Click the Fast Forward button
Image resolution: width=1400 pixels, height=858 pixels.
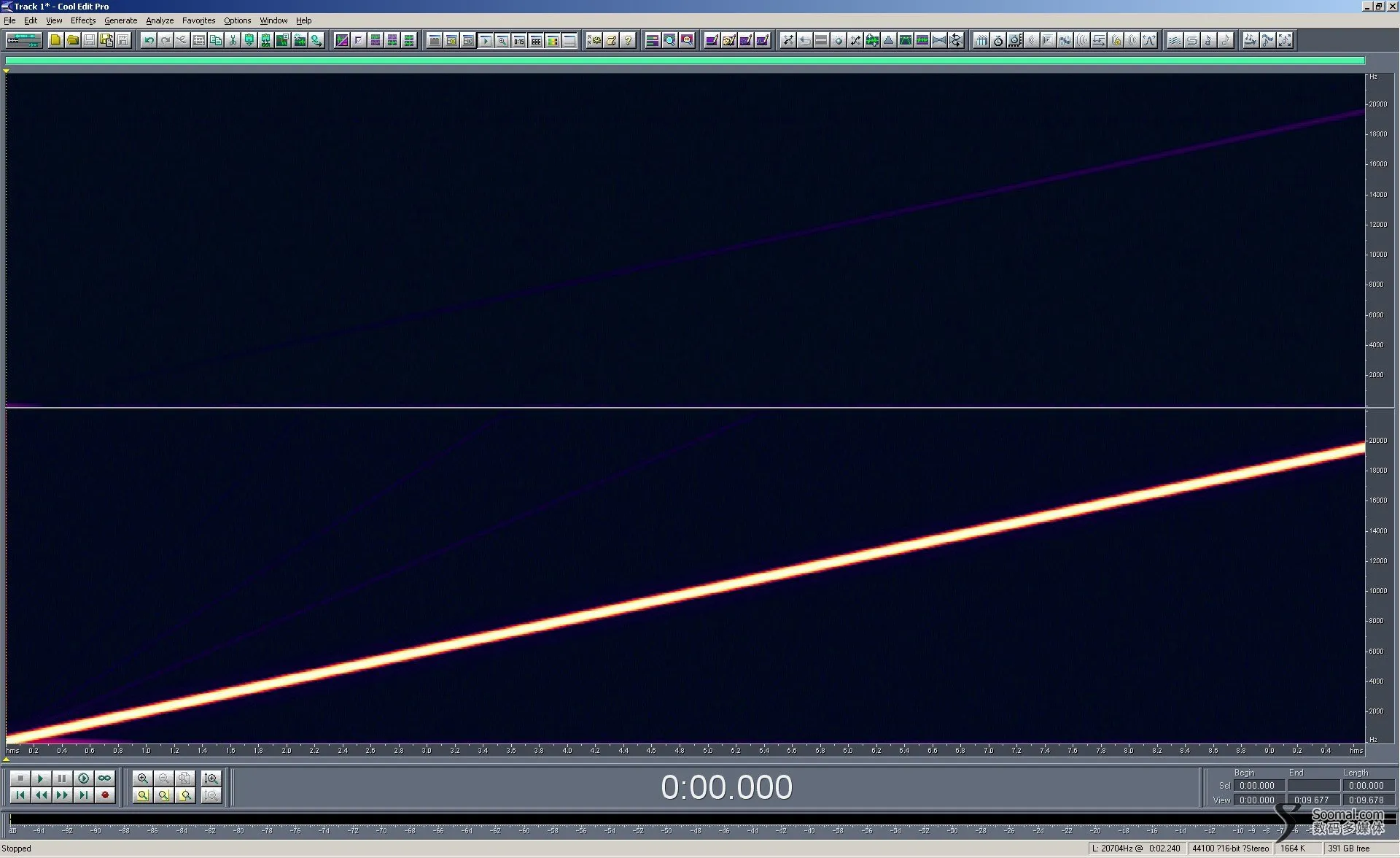[62, 795]
